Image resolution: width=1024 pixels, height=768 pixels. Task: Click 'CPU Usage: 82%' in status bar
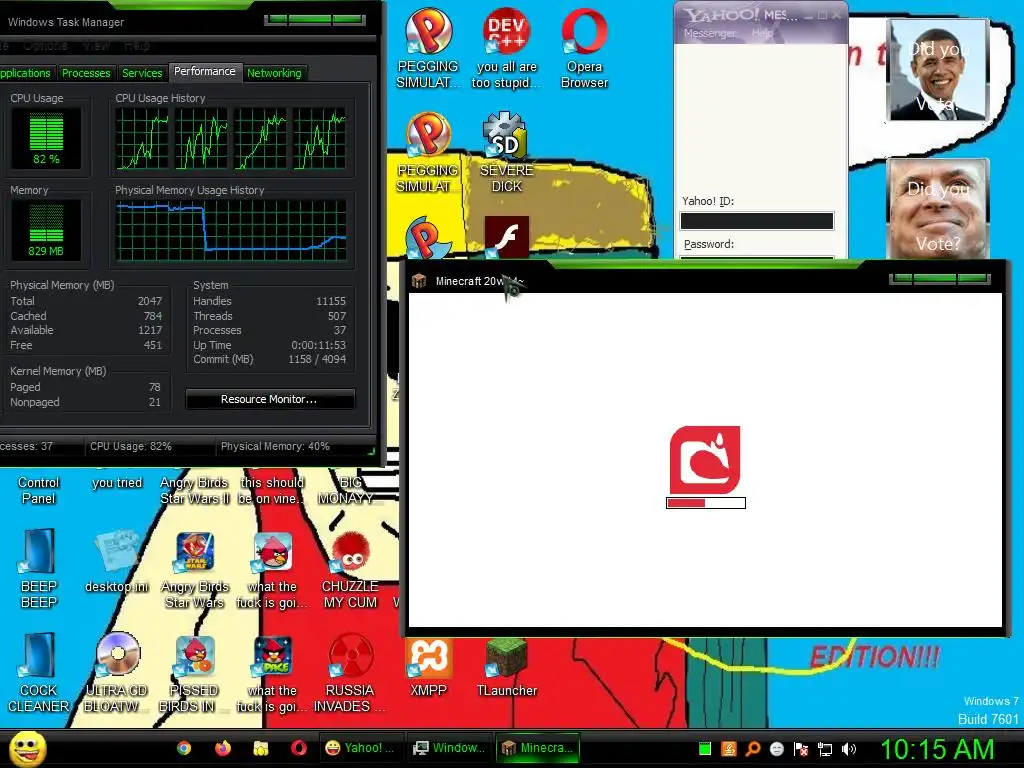[x=131, y=447]
